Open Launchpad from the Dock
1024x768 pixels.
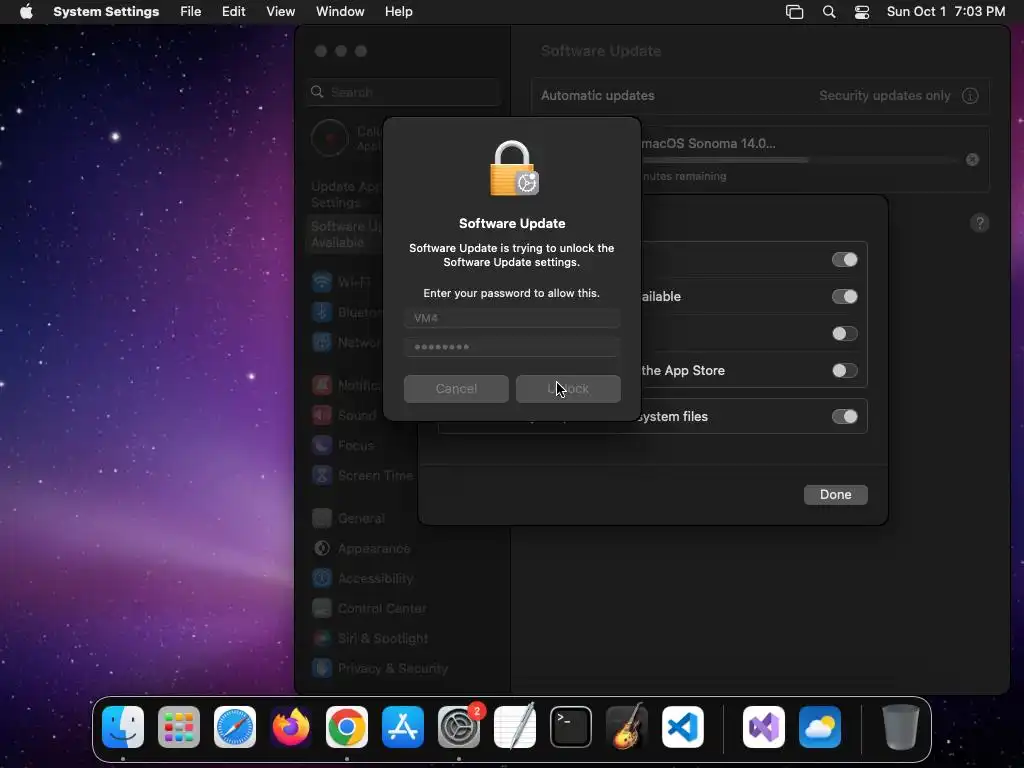point(179,727)
